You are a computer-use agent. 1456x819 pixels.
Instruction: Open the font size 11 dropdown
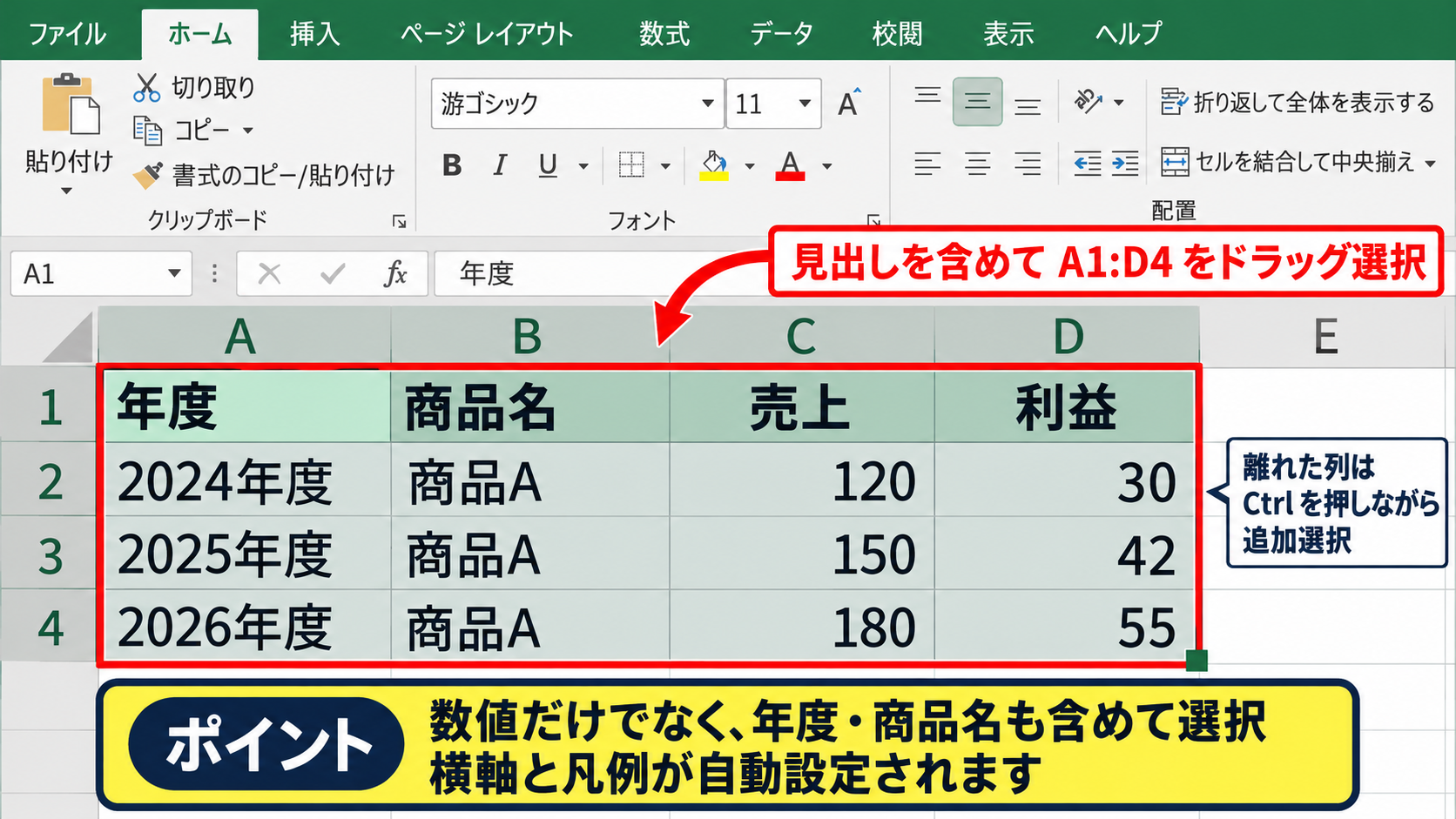coord(805,104)
